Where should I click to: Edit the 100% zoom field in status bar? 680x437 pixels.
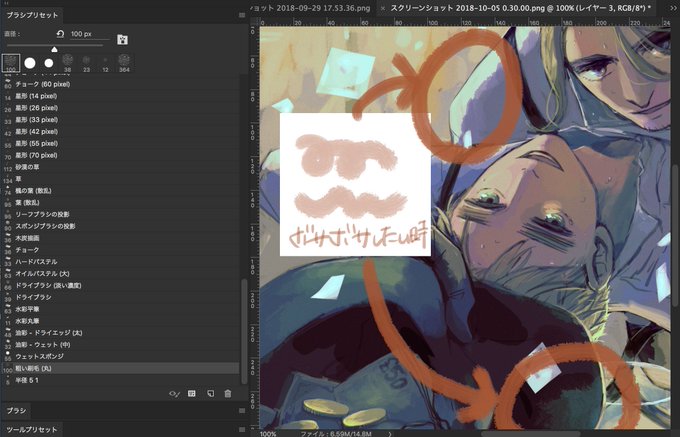(x=268, y=434)
